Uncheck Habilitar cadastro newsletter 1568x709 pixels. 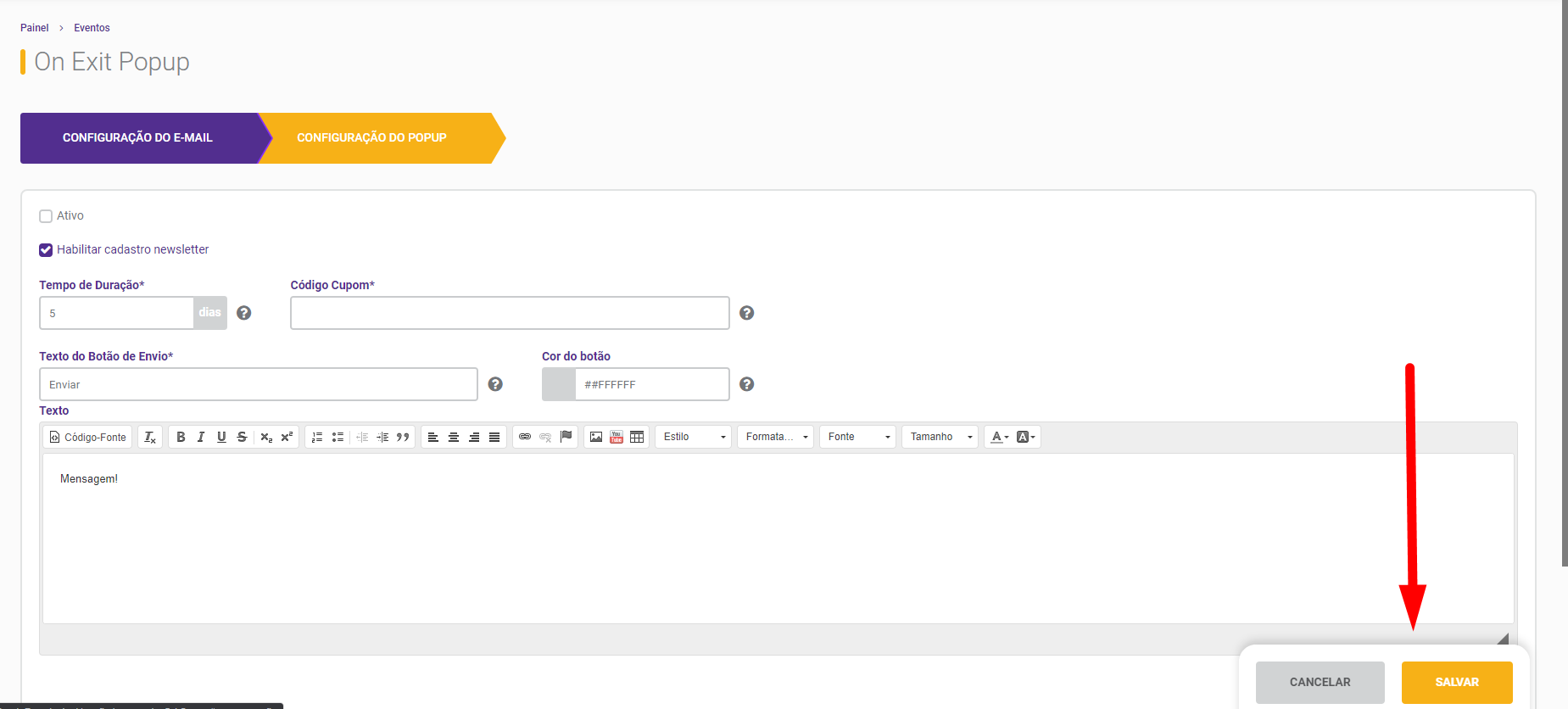click(x=46, y=250)
